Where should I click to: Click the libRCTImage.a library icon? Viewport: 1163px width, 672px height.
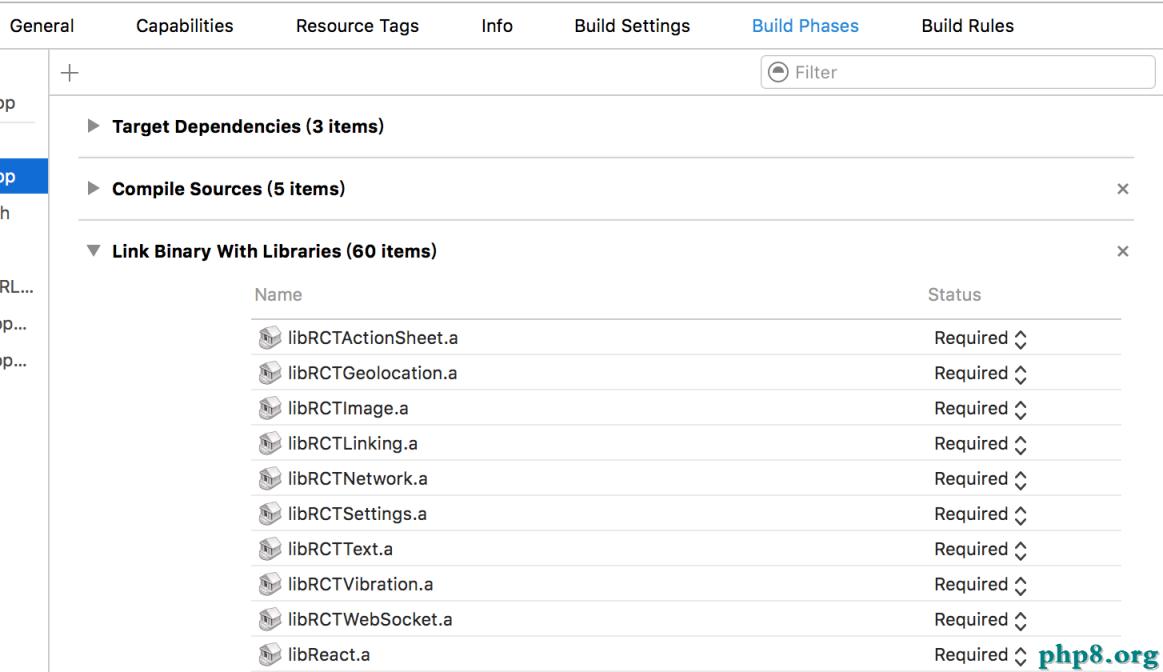[268, 408]
